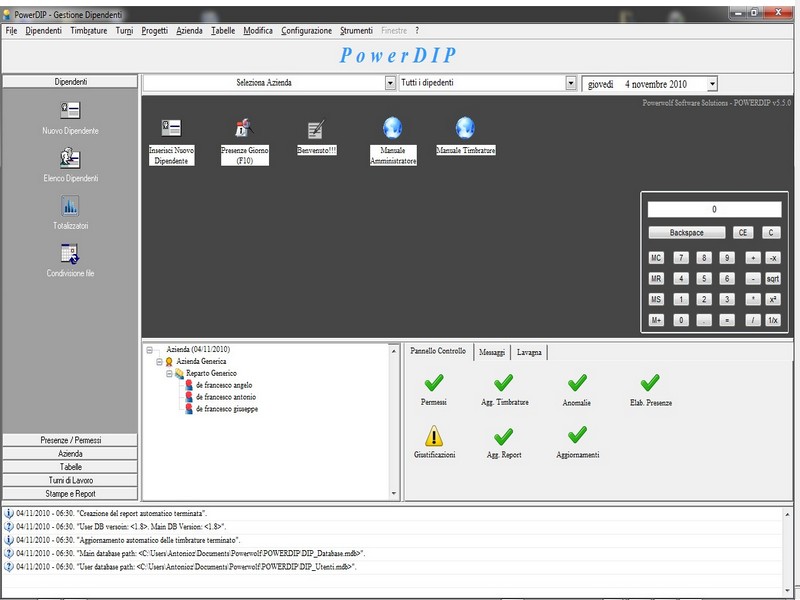Click the calculator C button
The image size is (800, 600).
(x=771, y=233)
